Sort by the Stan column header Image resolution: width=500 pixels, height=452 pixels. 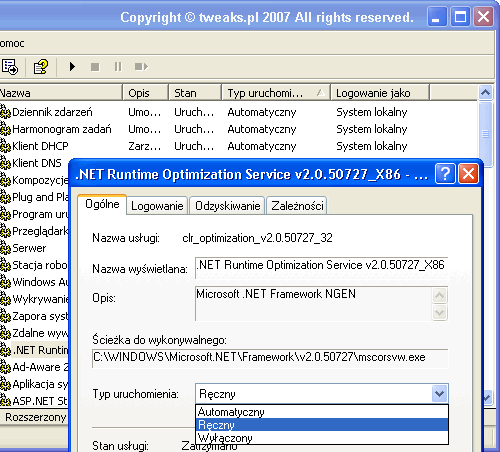195,93
